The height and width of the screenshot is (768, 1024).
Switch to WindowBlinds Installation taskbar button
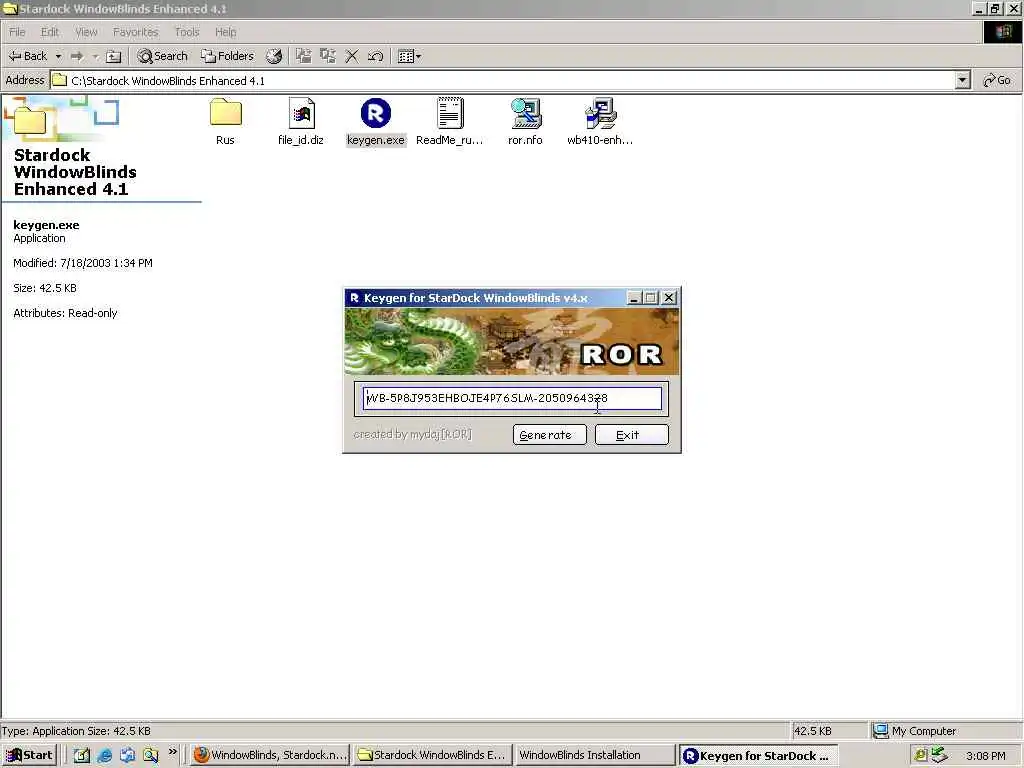[x=594, y=755]
